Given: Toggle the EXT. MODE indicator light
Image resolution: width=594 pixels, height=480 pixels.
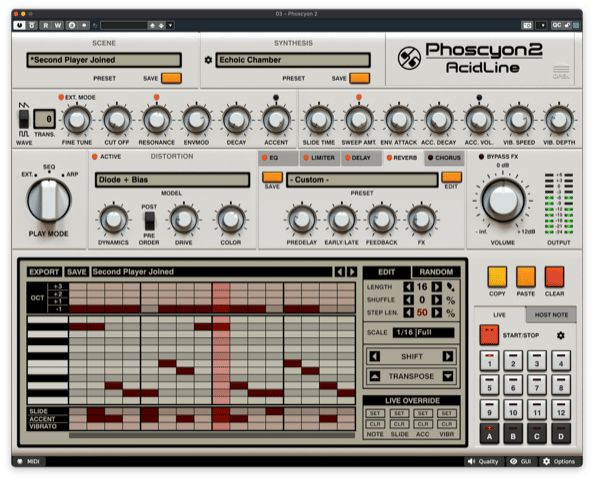Looking at the screenshot, I should pos(61,97).
